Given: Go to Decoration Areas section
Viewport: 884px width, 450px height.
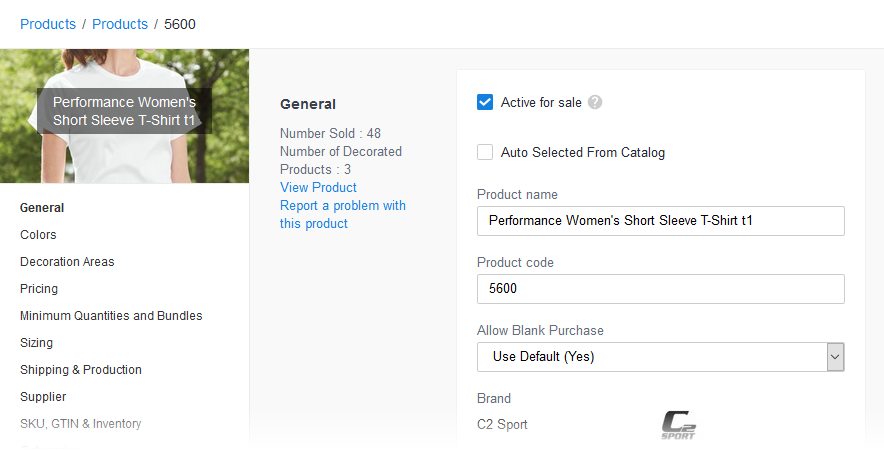Looking at the screenshot, I should pos(67,262).
